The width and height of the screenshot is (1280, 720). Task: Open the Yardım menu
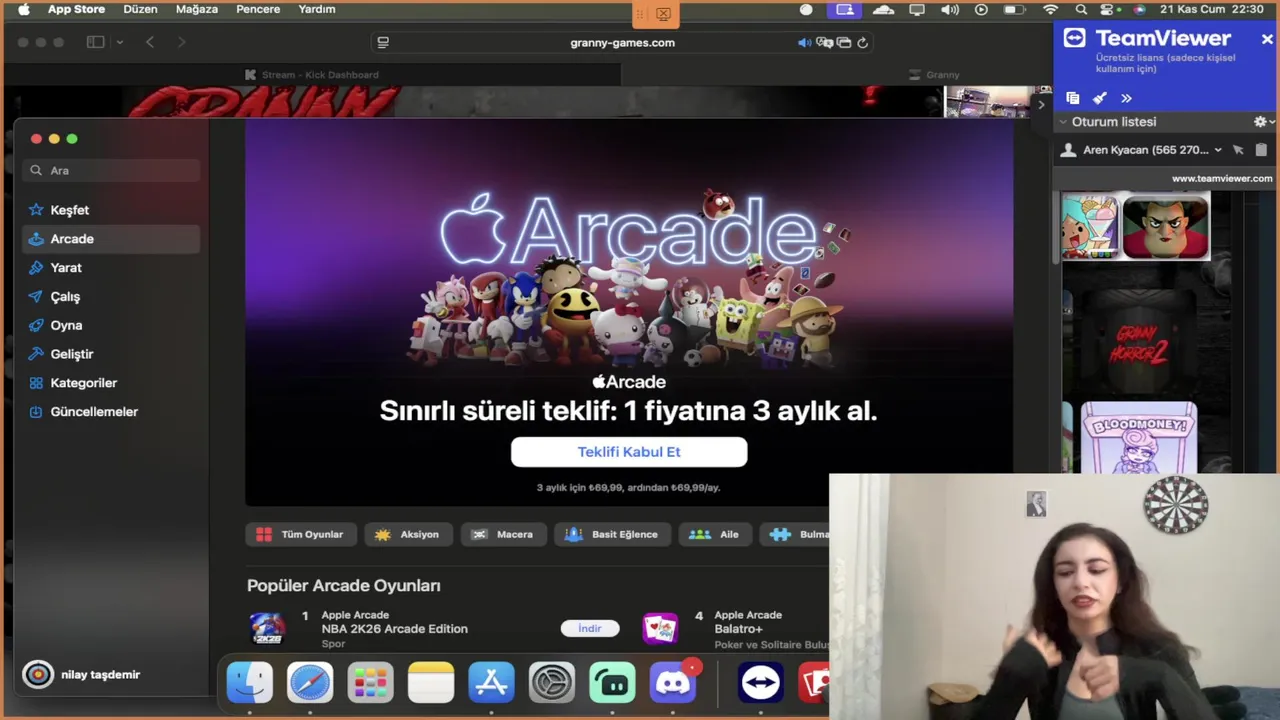317,9
